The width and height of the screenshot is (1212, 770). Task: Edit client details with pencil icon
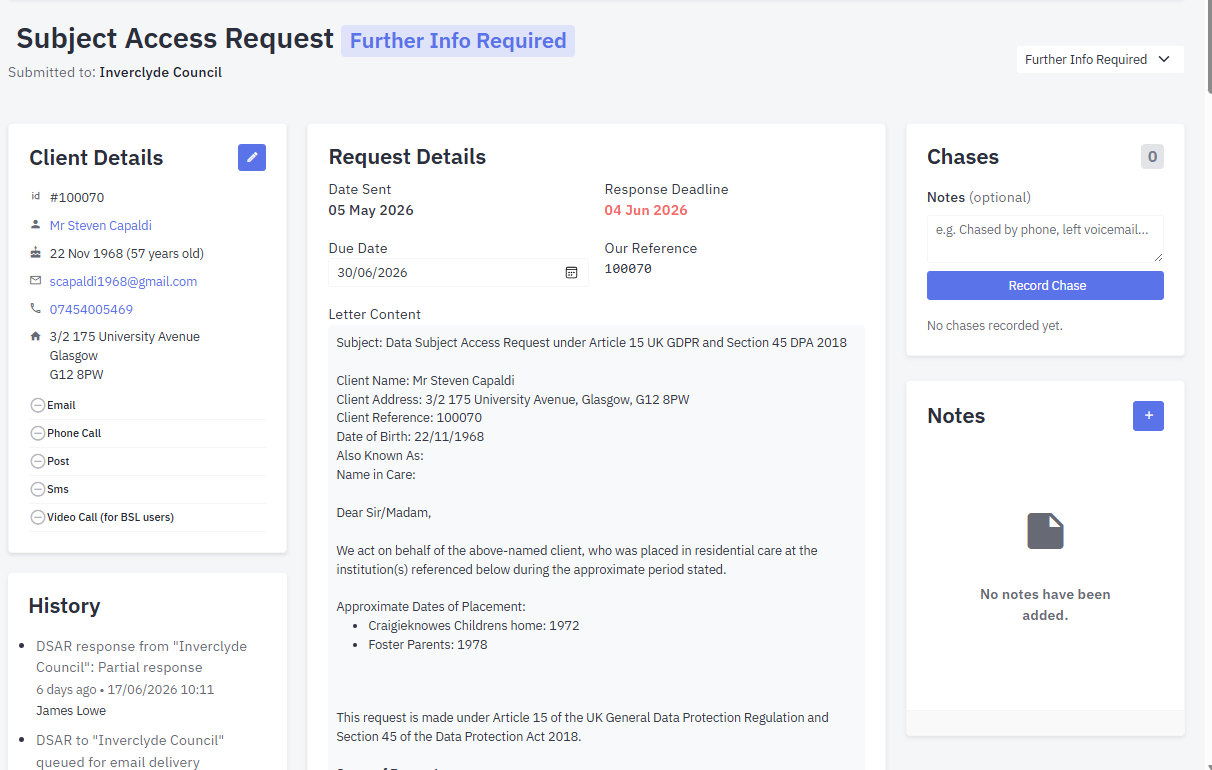pos(252,157)
